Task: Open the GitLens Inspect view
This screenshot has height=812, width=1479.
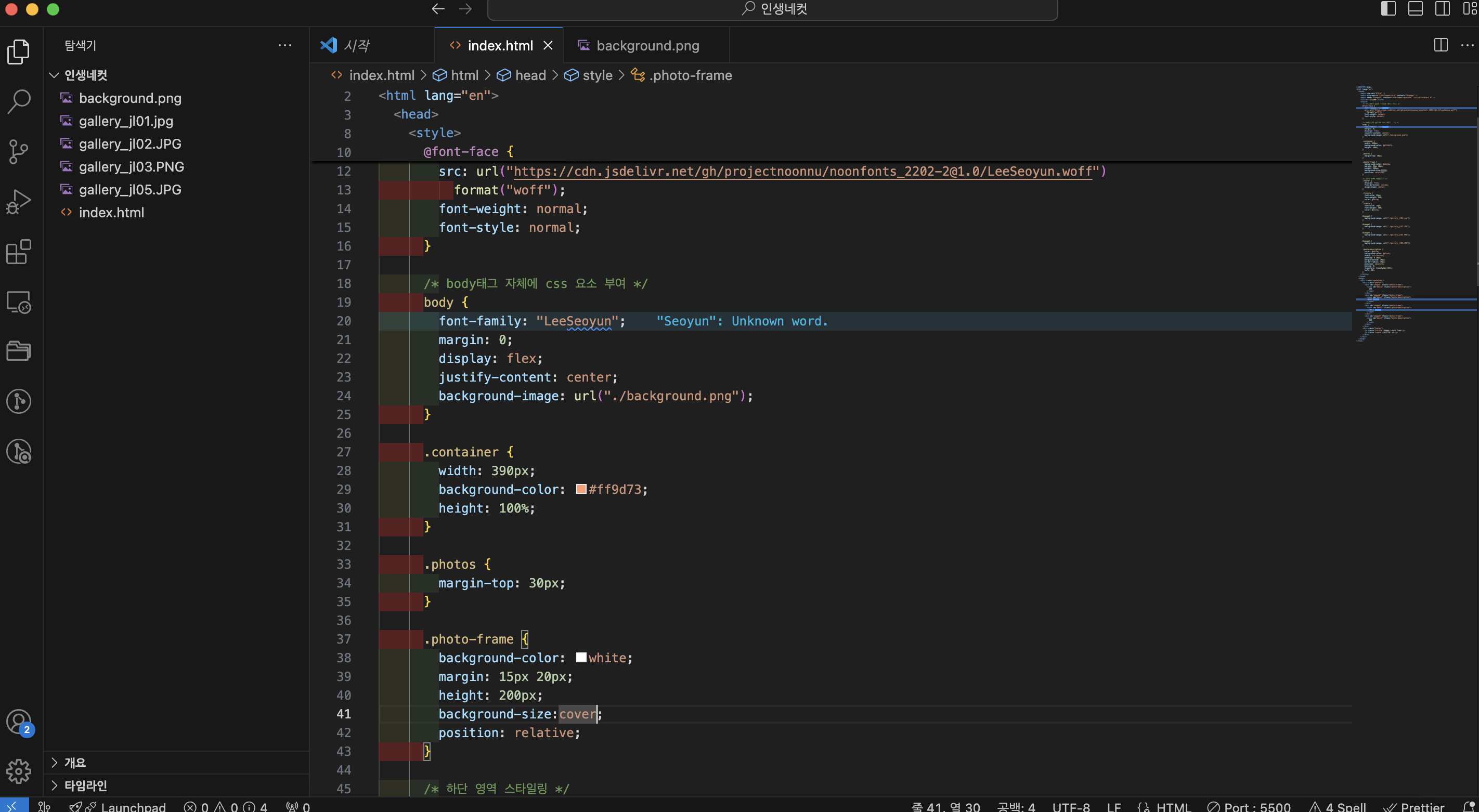Action: point(18,452)
